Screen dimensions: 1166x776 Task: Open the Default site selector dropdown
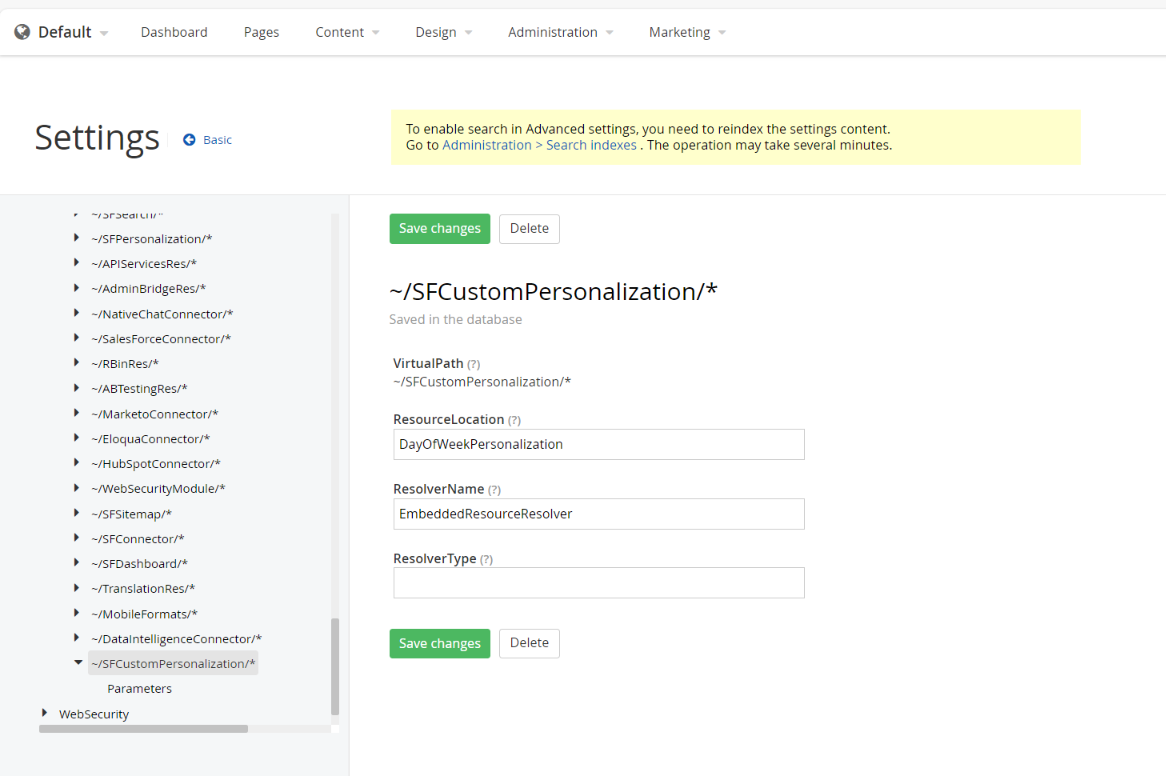pos(73,32)
